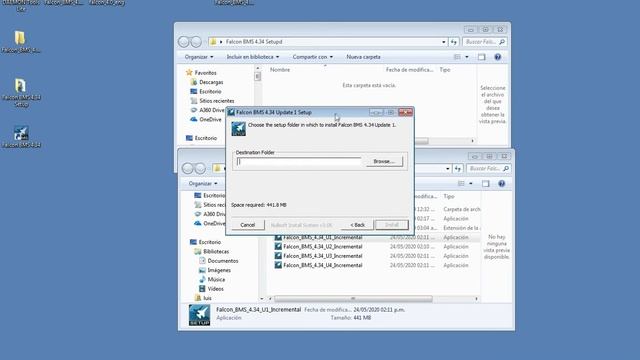Change view icon in lower Explorer window
640x360 pixels.
point(461,184)
